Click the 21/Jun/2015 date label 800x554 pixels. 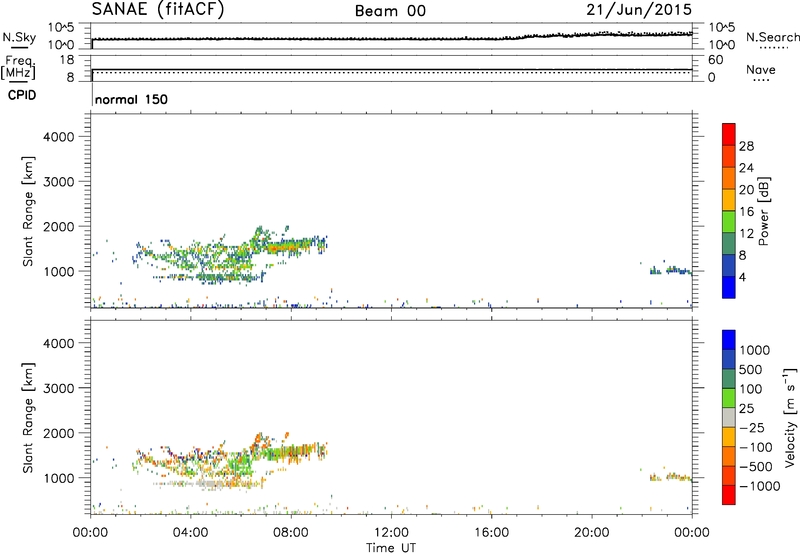pyautogui.click(x=639, y=10)
